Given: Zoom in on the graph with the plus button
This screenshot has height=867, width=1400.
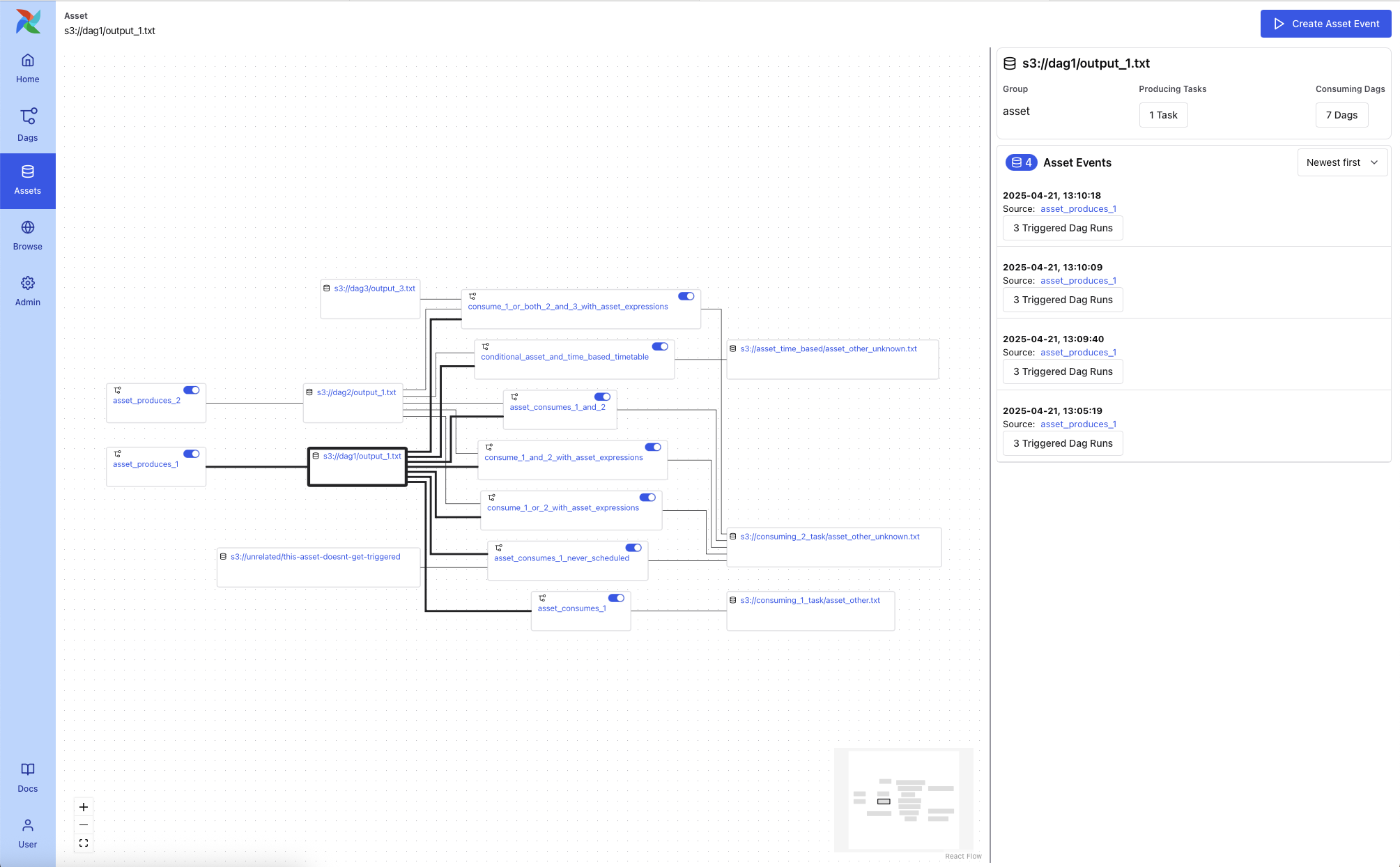Looking at the screenshot, I should coord(84,807).
